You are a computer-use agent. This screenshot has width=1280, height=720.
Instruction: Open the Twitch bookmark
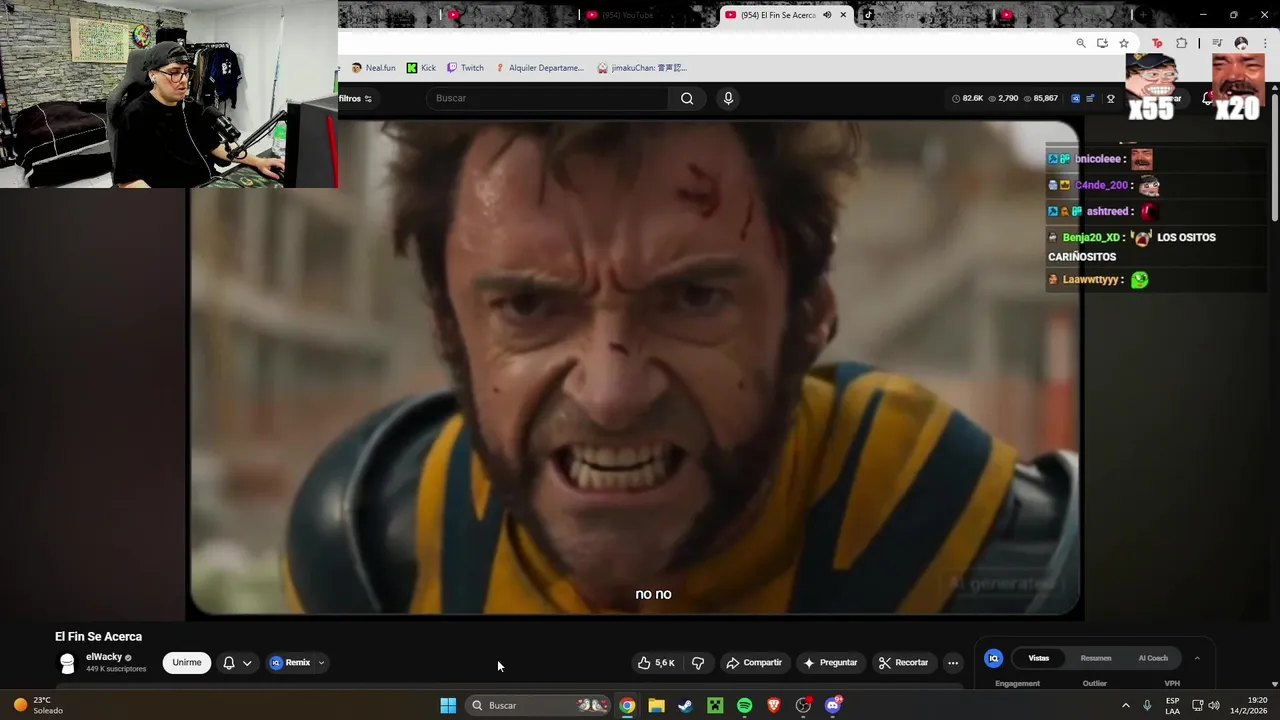pyautogui.click(x=465, y=68)
